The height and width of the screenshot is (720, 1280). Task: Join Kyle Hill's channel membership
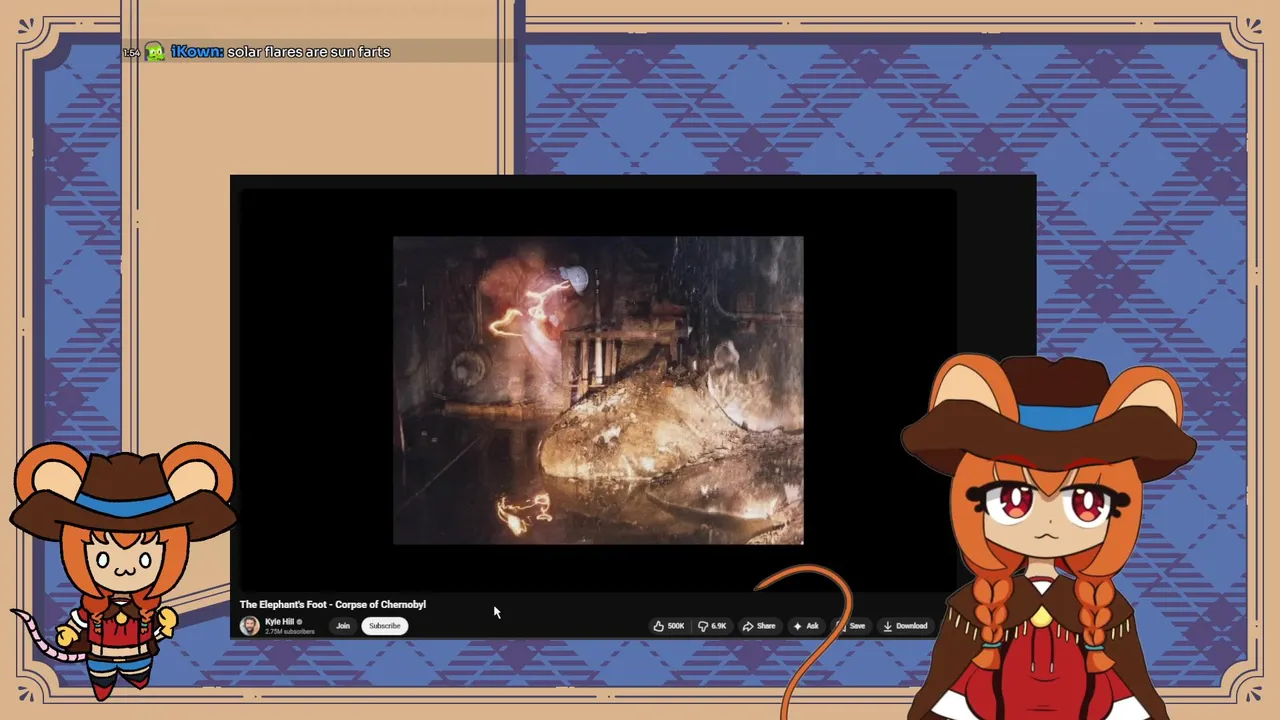point(343,626)
